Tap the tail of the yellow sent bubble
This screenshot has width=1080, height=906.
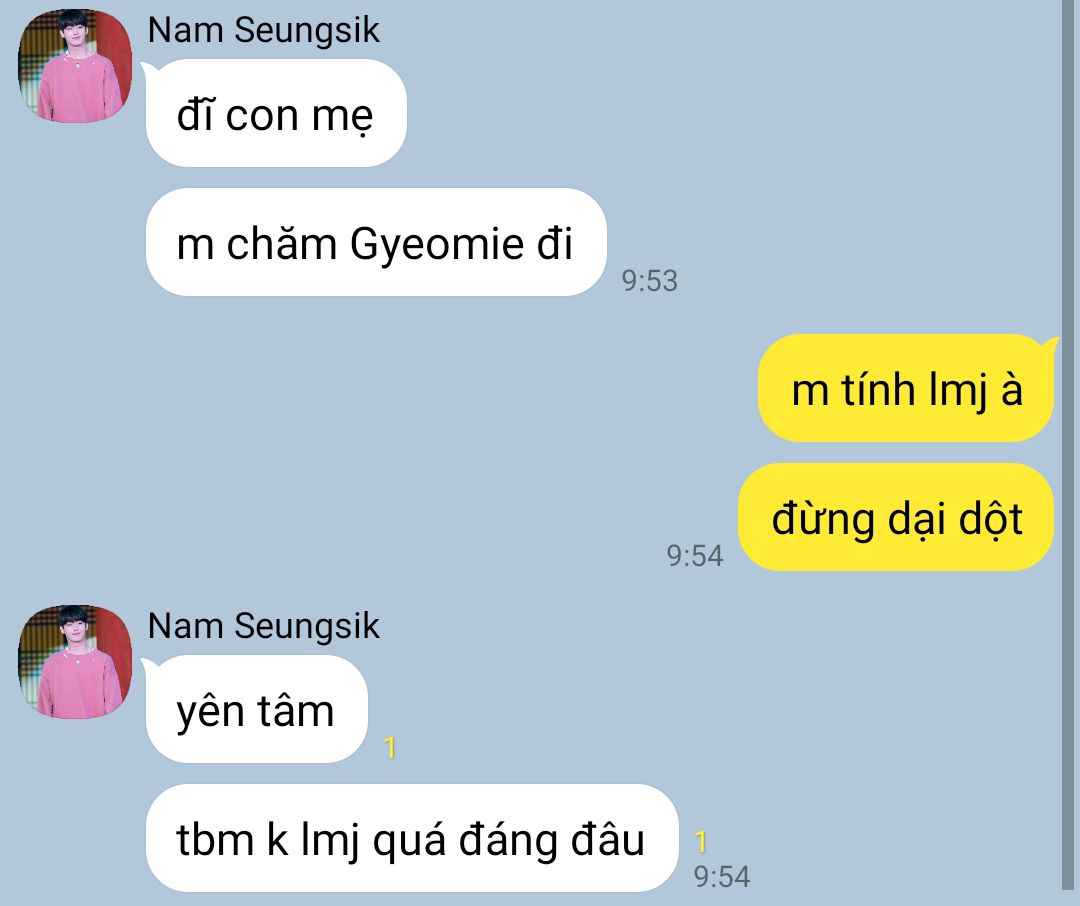pos(1050,343)
